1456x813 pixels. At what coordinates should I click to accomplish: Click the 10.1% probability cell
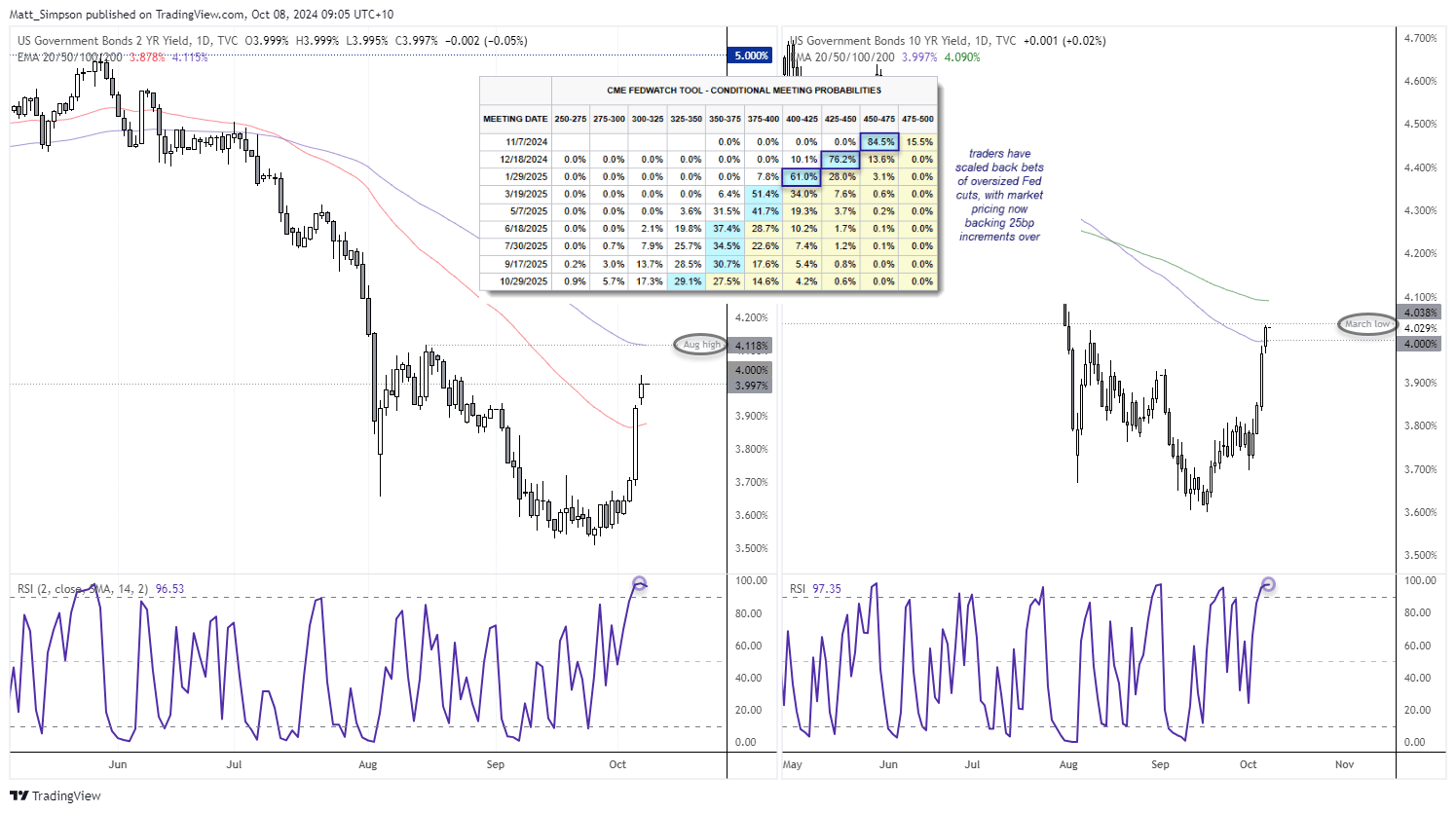pyautogui.click(x=803, y=160)
